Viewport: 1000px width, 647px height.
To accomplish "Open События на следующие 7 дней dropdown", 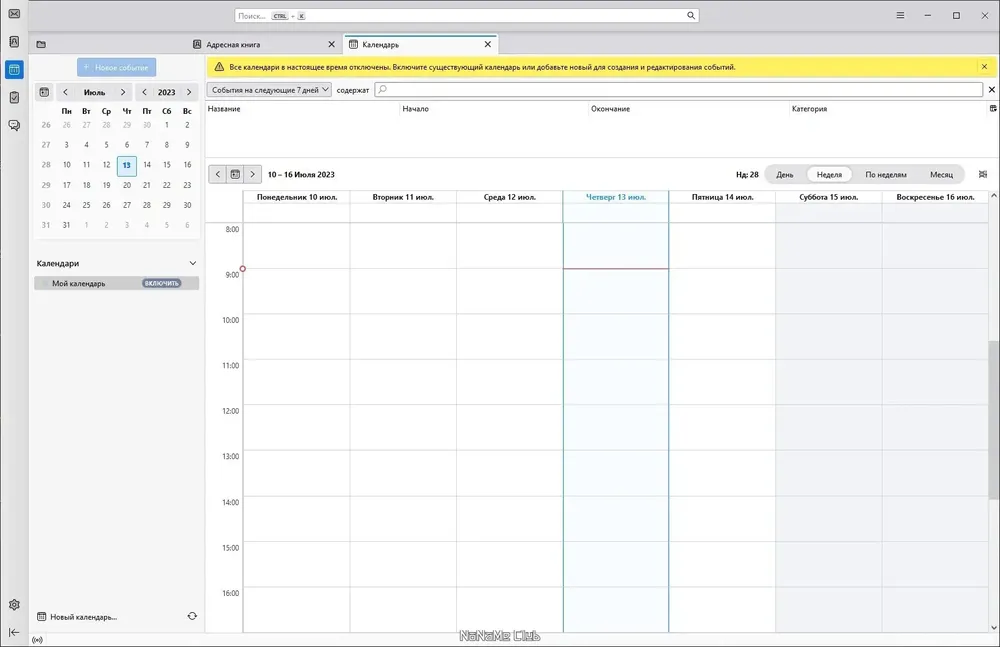I will pos(269,90).
